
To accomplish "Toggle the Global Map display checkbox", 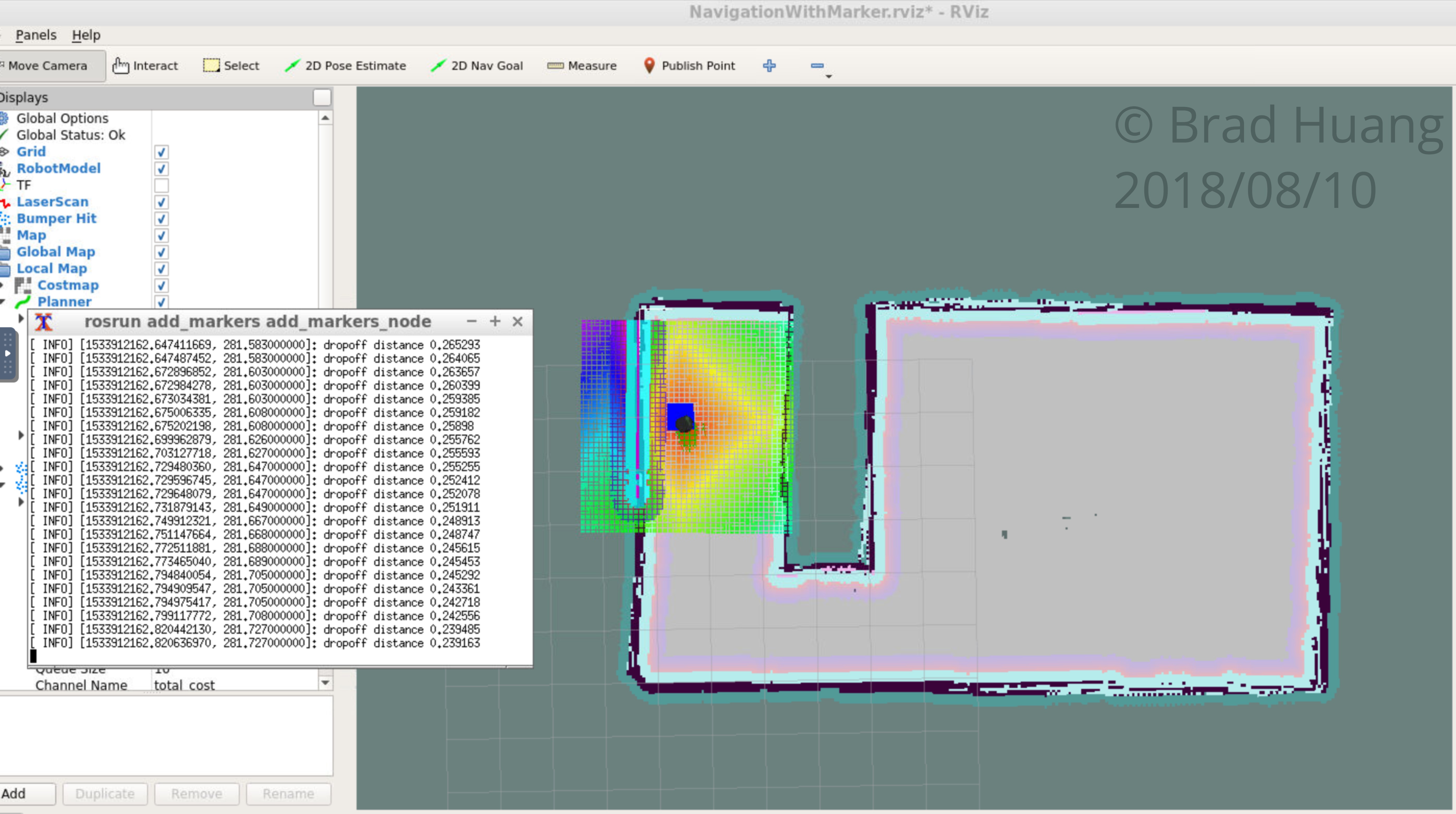I will coord(161,252).
